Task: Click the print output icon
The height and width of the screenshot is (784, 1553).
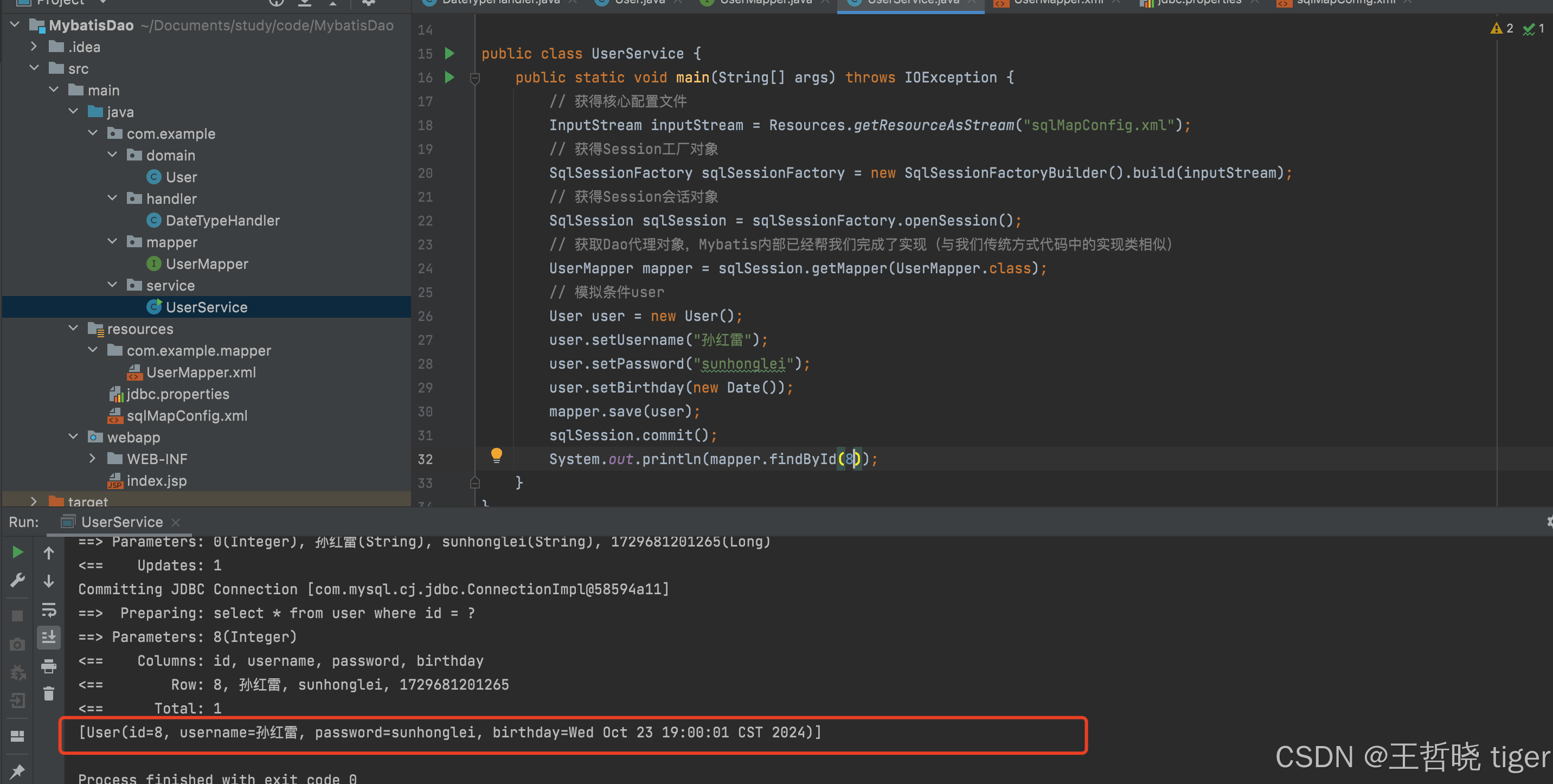Action: pos(49,666)
